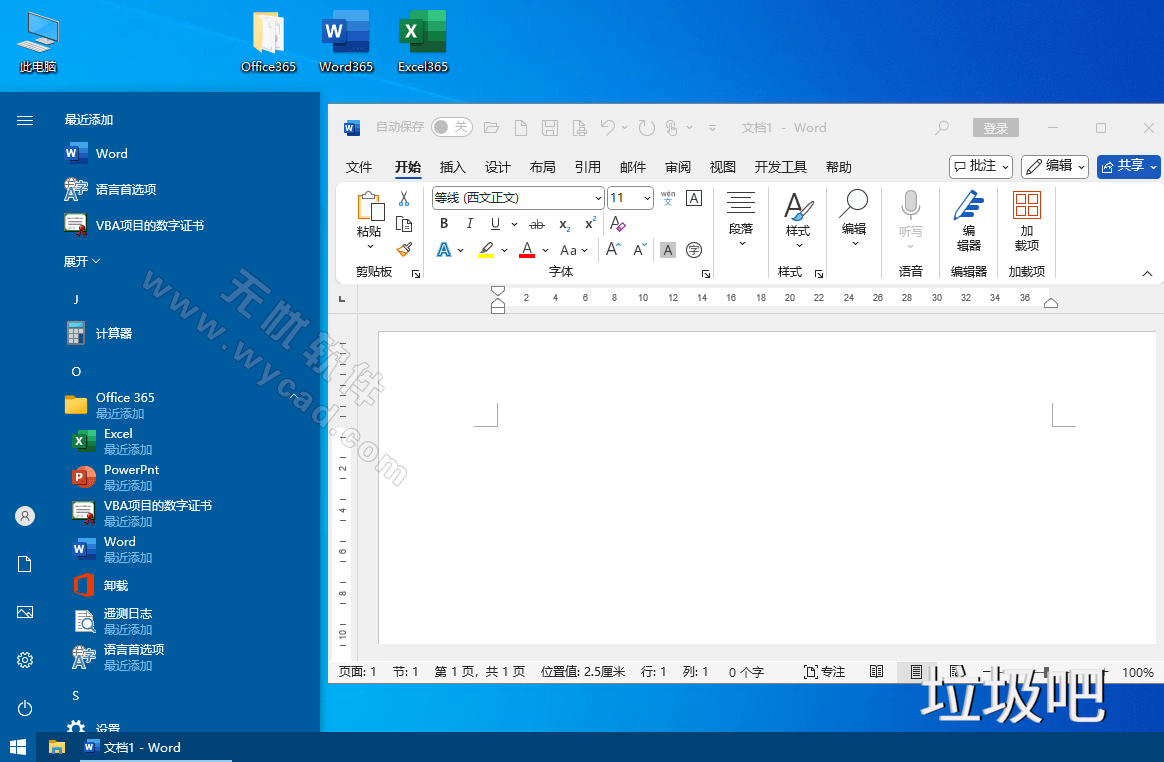The width and height of the screenshot is (1164, 762).
Task: Open the 审阅 ribbon tab
Action: 677,167
